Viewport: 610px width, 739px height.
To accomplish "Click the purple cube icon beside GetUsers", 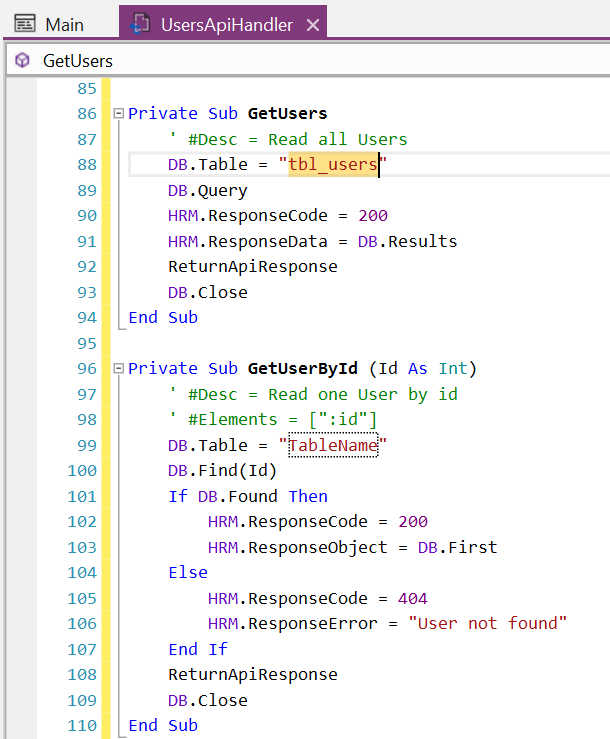I will pos(22,60).
